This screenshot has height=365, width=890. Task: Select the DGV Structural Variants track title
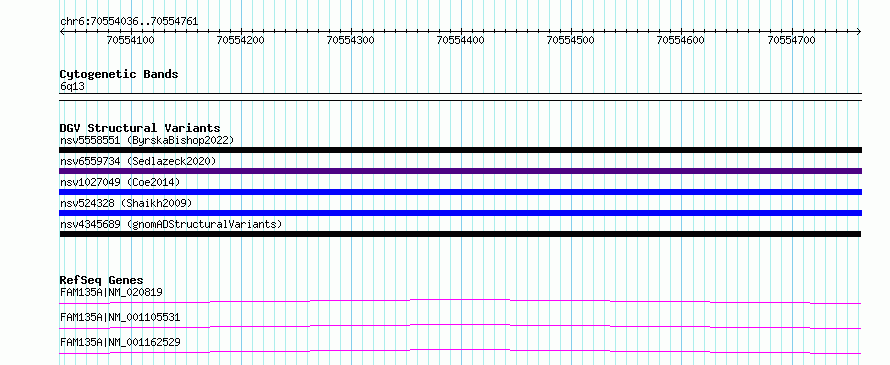[140, 128]
